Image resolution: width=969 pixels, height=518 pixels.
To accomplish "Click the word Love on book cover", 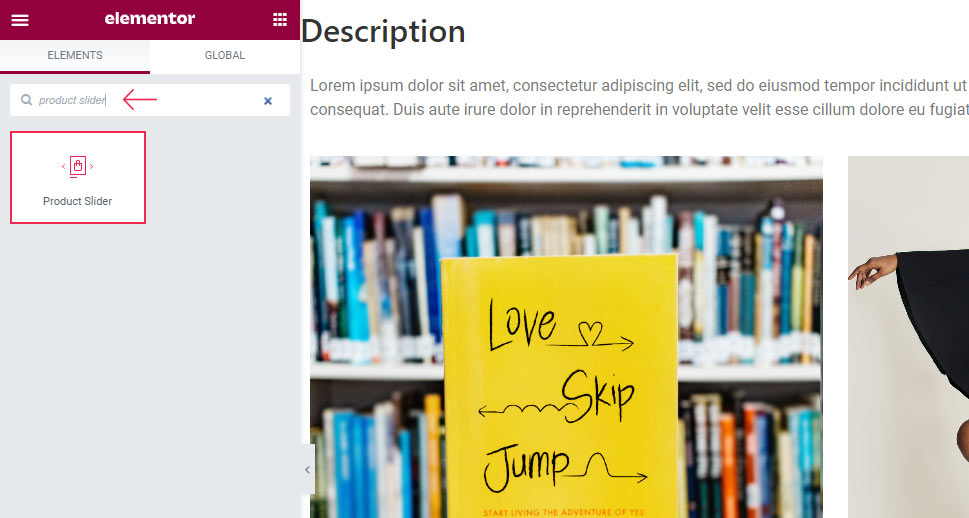I will pyautogui.click(x=521, y=322).
